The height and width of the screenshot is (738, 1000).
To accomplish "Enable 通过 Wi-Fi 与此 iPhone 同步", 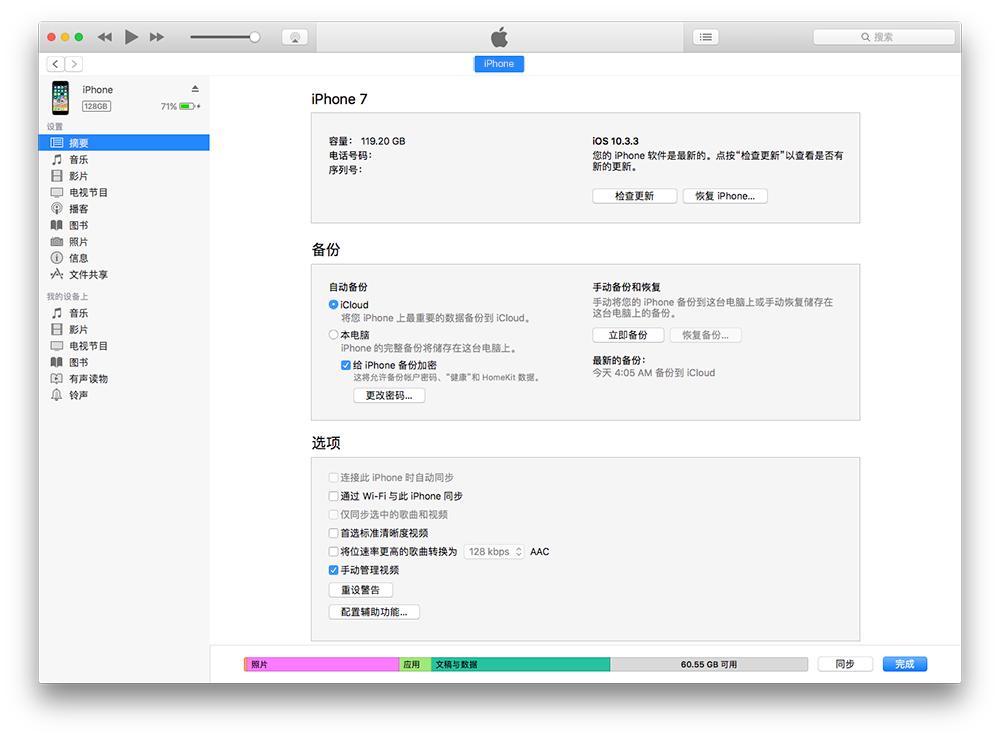I will pos(333,496).
